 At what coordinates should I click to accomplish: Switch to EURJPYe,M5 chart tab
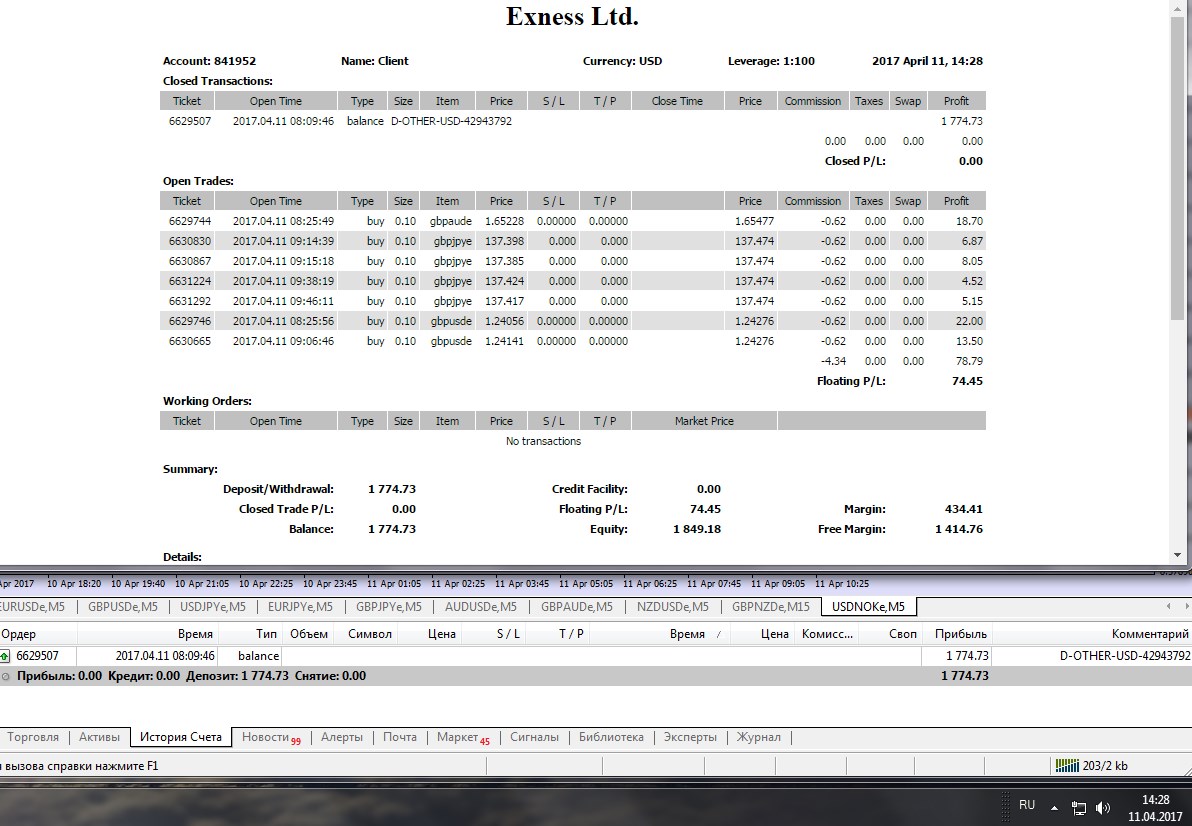300,606
